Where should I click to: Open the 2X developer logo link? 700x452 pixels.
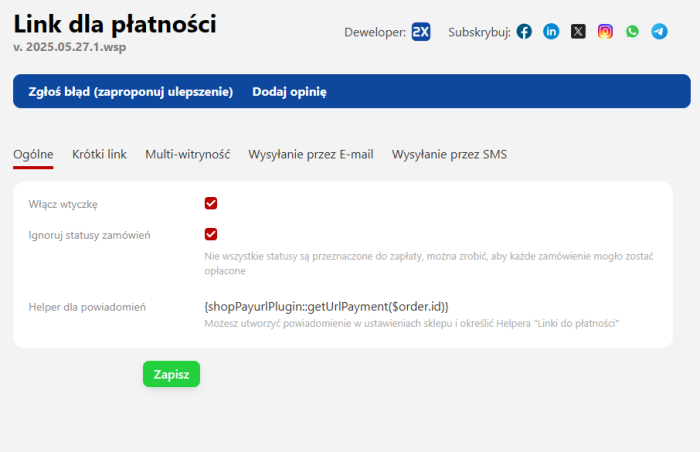tap(421, 32)
